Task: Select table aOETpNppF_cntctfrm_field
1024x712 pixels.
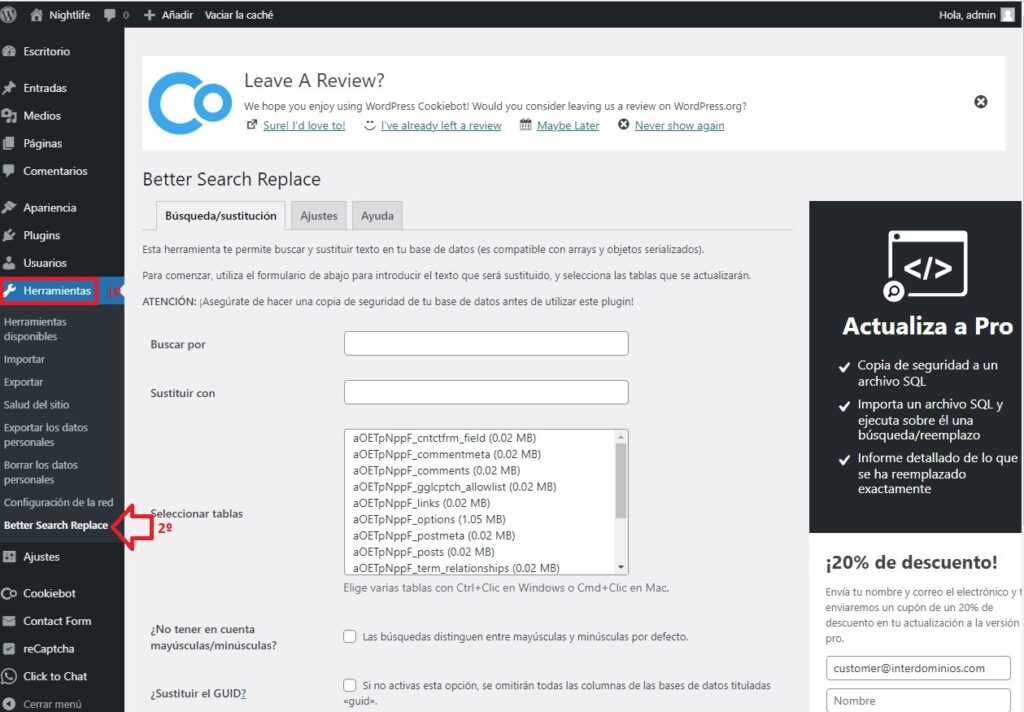Action: click(x=444, y=438)
